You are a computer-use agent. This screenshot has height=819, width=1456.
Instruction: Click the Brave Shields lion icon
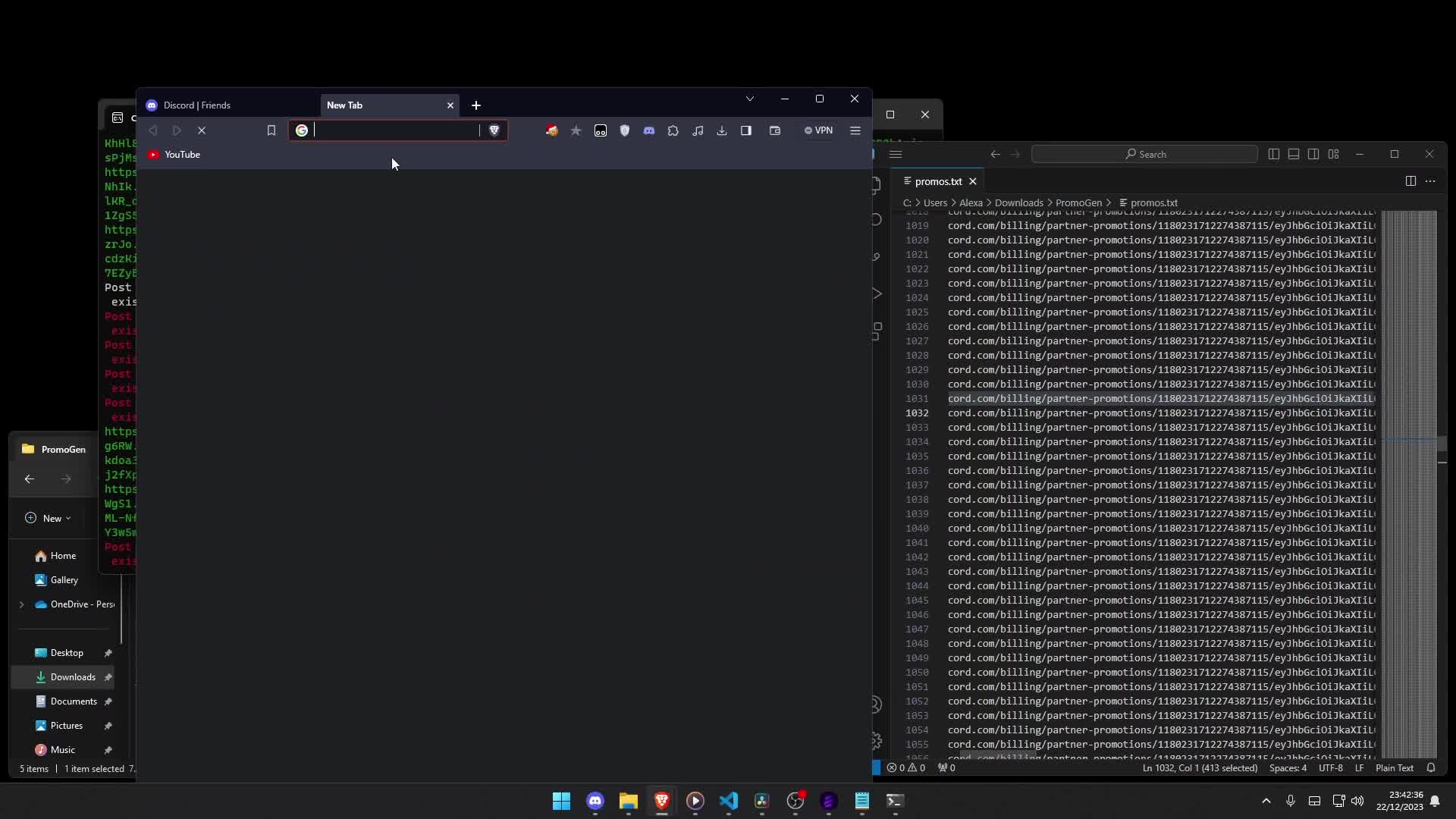point(494,130)
